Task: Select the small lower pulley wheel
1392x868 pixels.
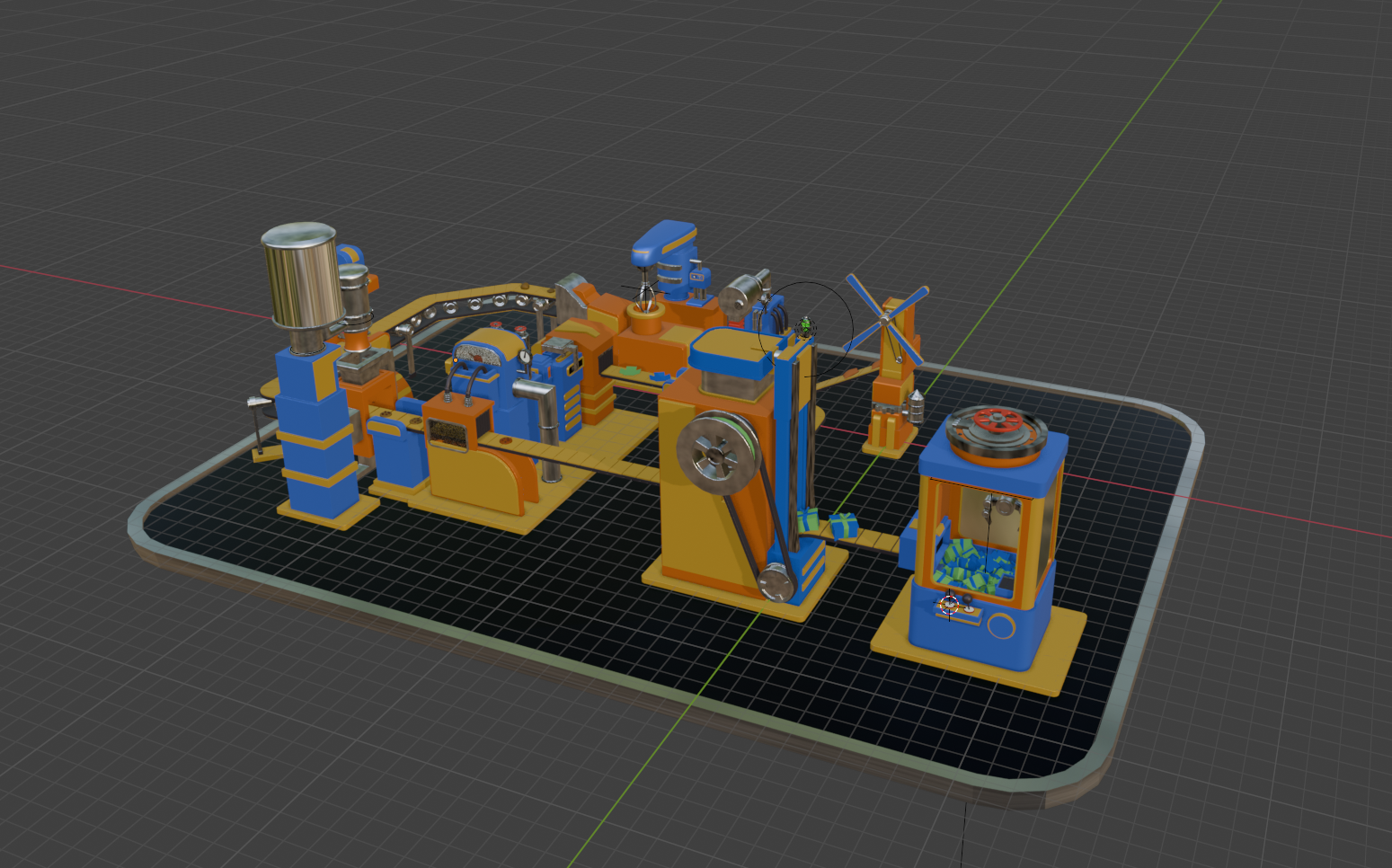Action: [x=776, y=581]
